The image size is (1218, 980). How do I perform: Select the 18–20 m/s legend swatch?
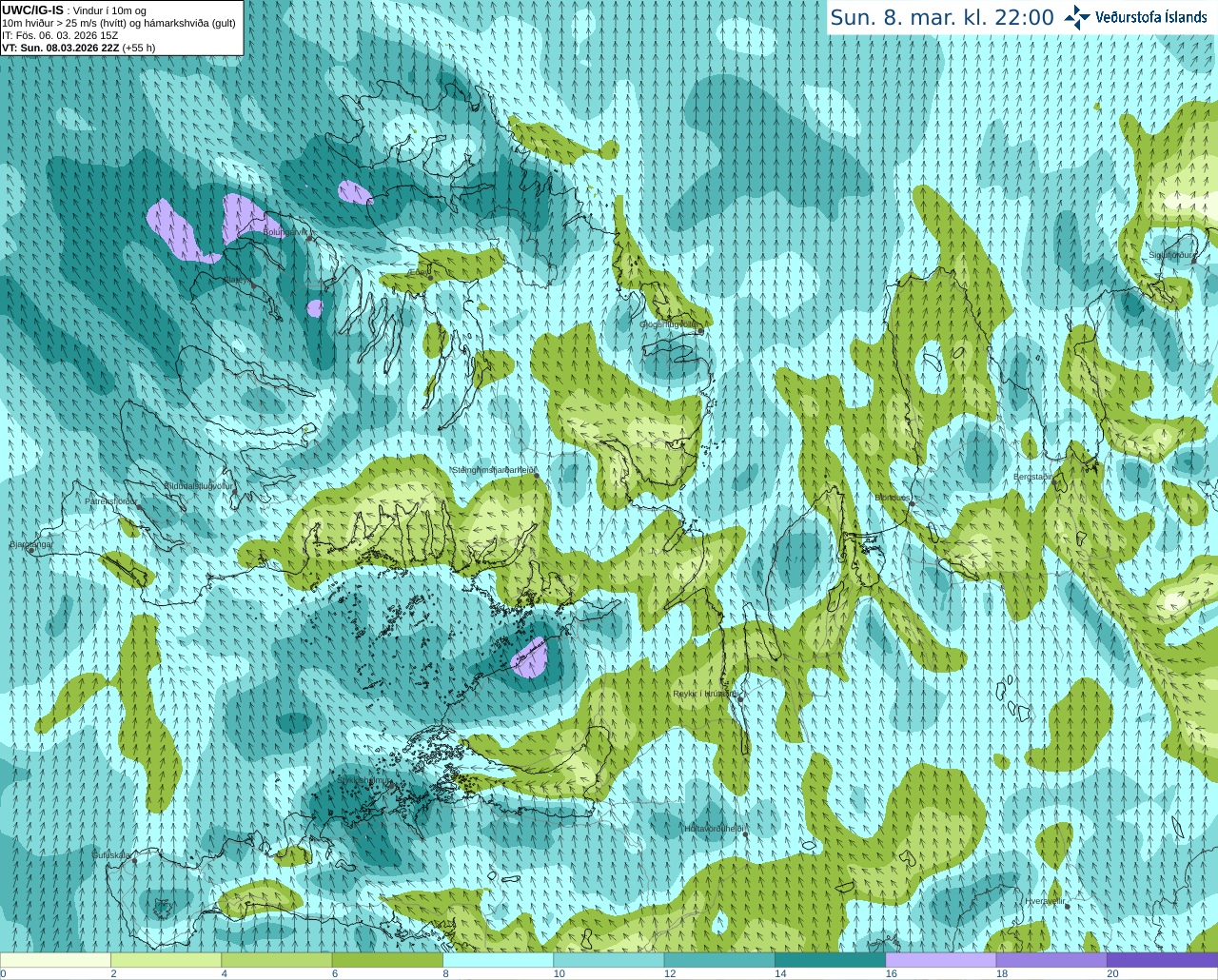[1051, 960]
